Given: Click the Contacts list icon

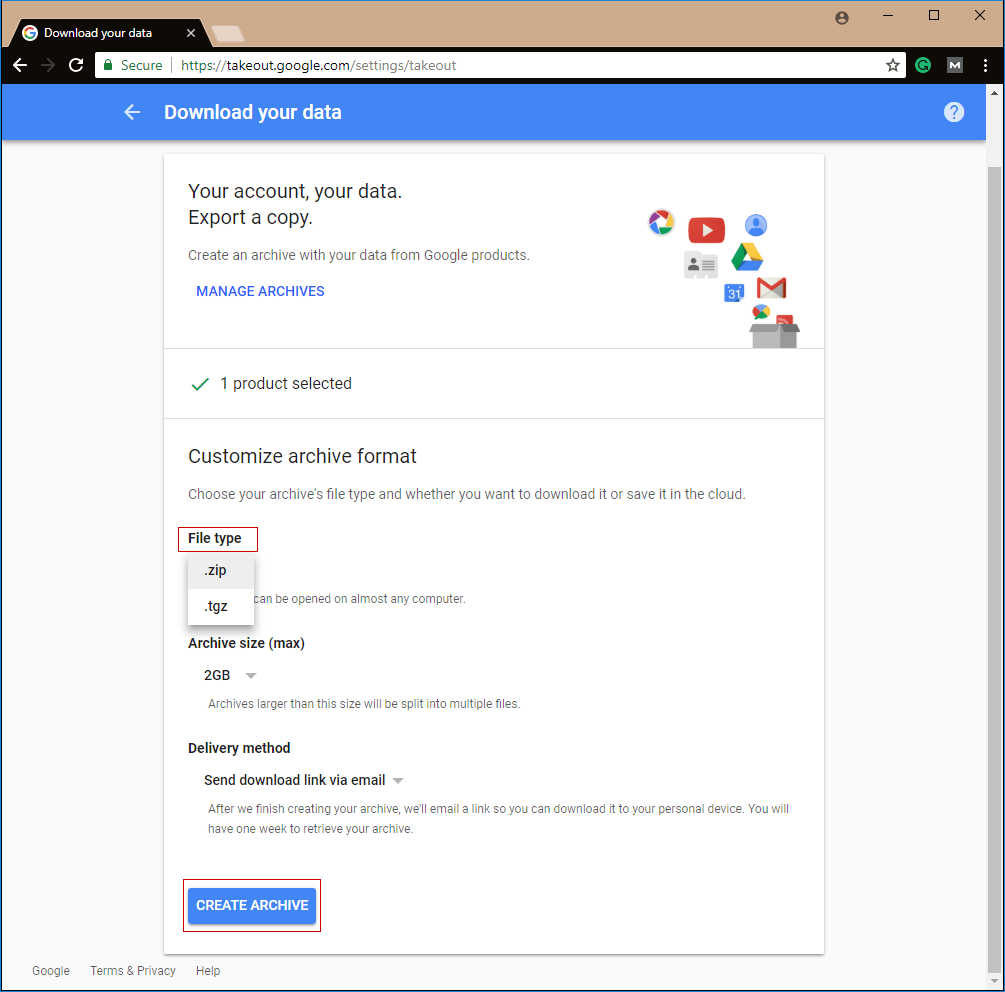Looking at the screenshot, I should (x=701, y=265).
